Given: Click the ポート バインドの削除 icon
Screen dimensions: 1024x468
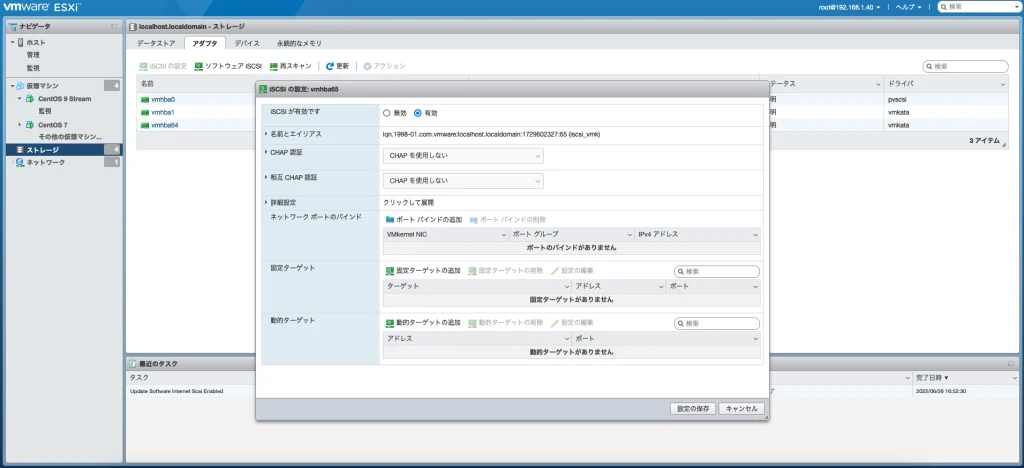Looking at the screenshot, I should click(x=473, y=220).
